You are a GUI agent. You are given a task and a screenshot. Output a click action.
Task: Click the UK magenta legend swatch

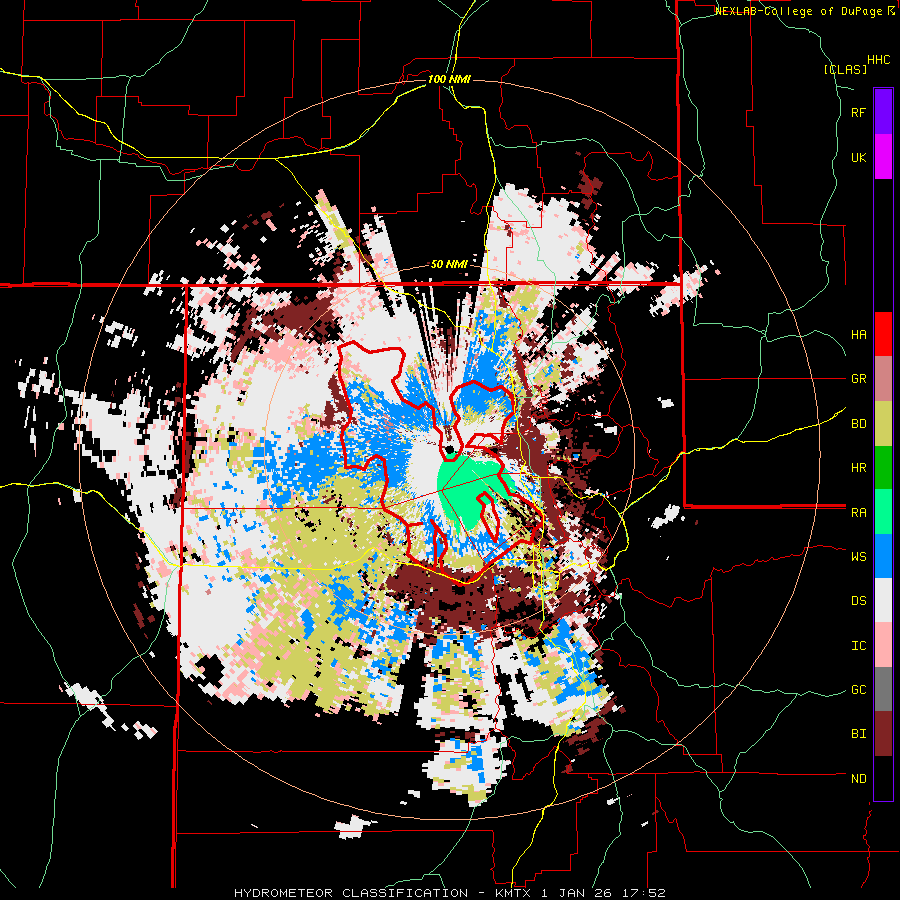point(883,157)
